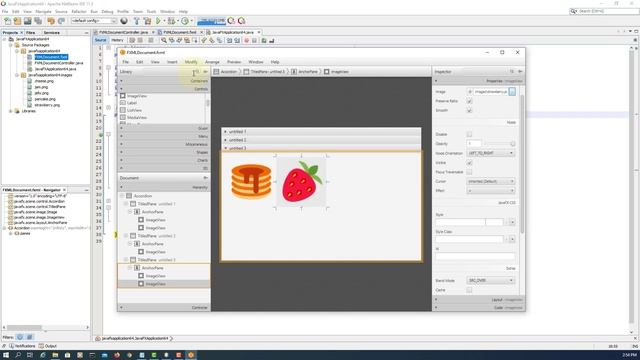The height and width of the screenshot is (360, 640).
Task: Click the New Project icon in NetBeans toolbar
Action: 17,21
